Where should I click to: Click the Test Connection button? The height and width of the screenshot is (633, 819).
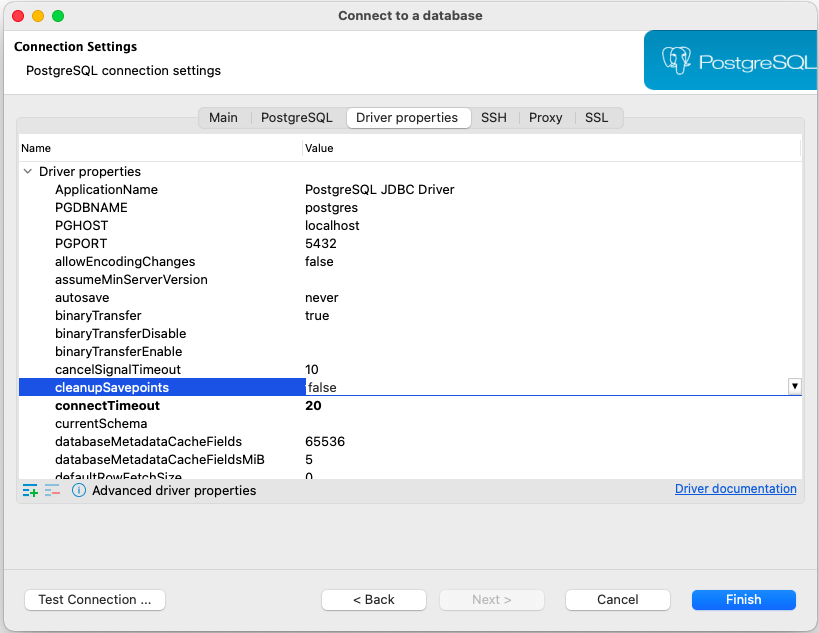tap(94, 599)
